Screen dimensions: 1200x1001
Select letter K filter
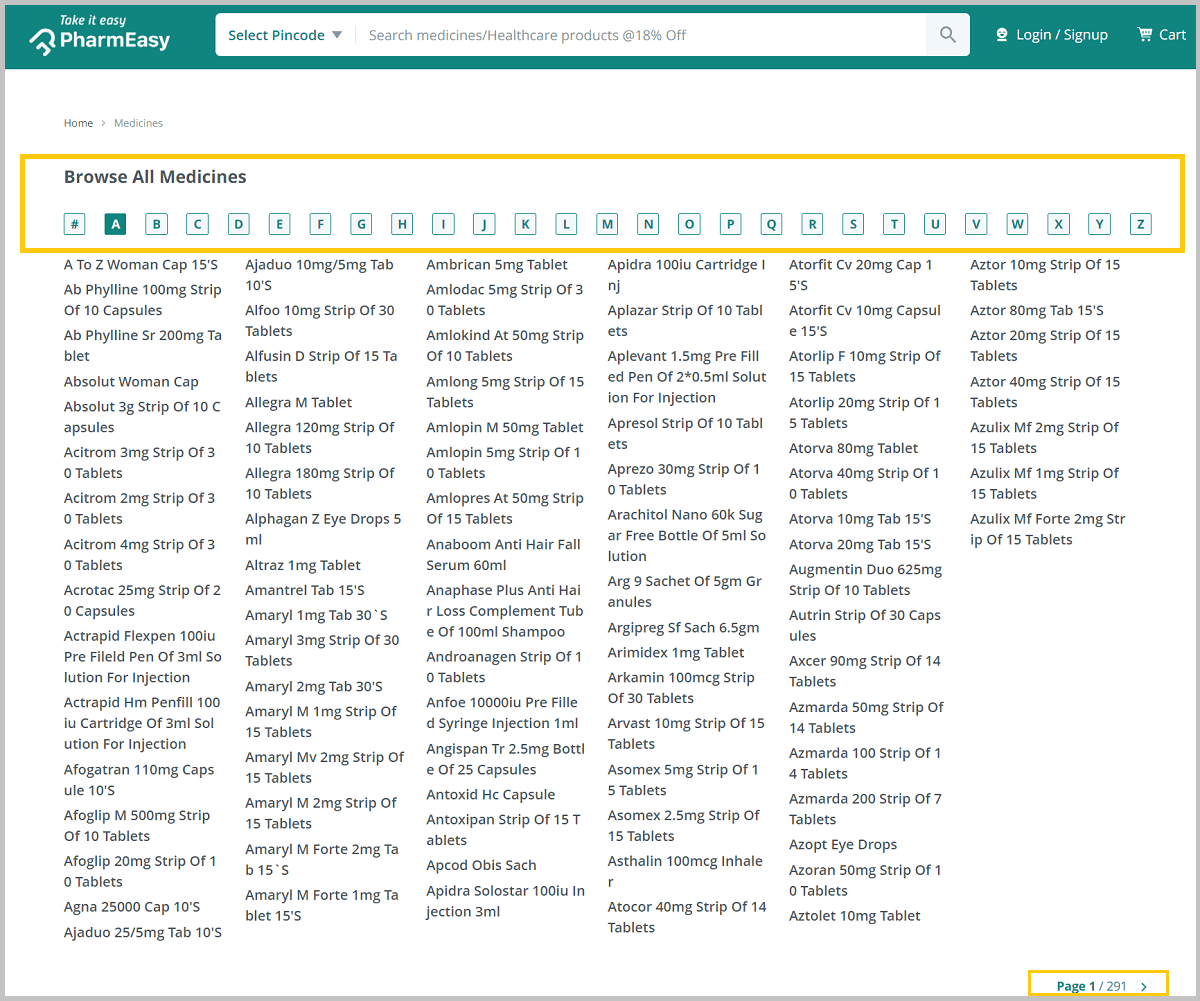[x=525, y=224]
